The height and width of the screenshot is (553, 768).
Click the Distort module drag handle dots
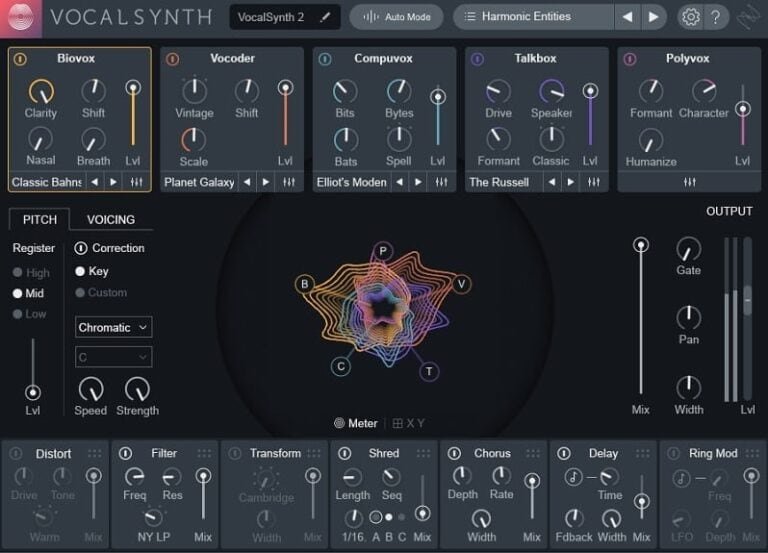[x=94, y=453]
